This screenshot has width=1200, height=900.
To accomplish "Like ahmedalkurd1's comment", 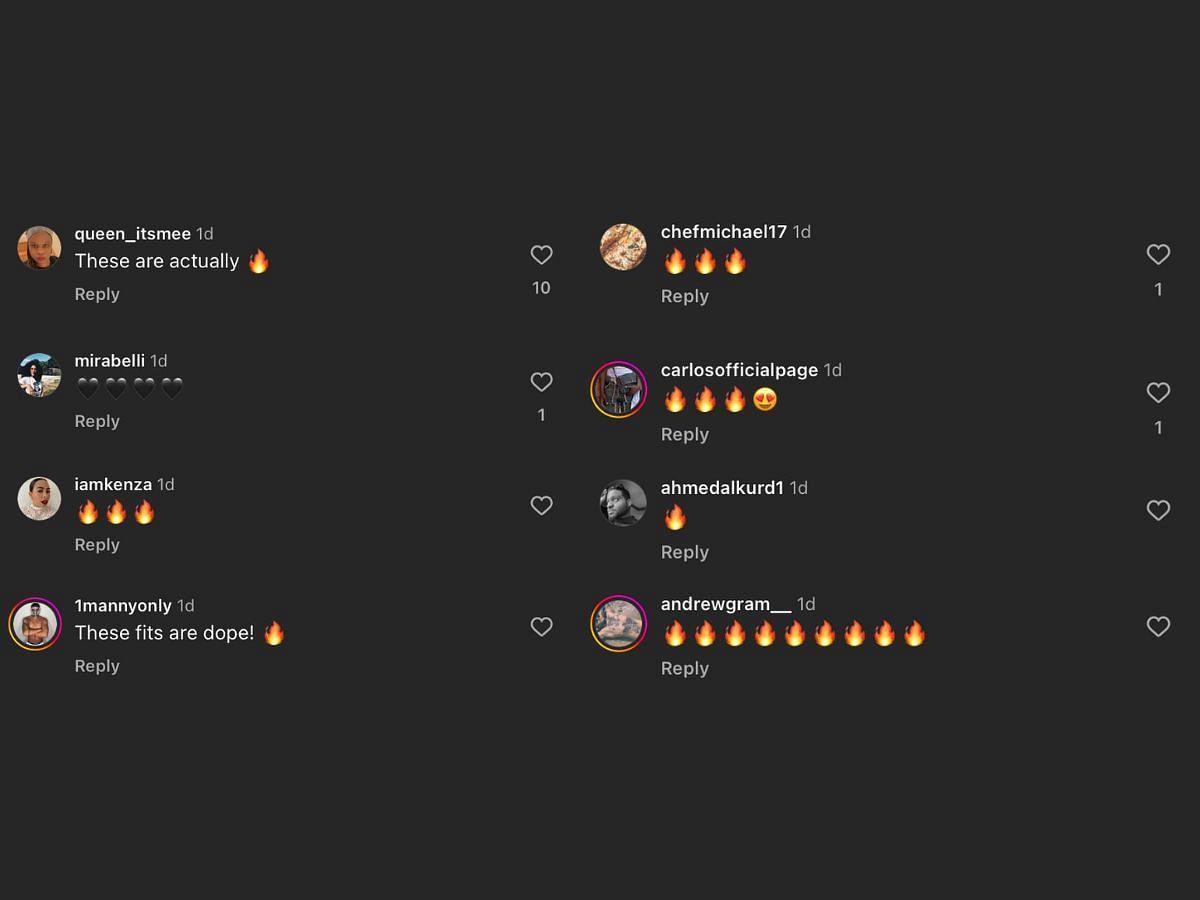I will point(1158,511).
